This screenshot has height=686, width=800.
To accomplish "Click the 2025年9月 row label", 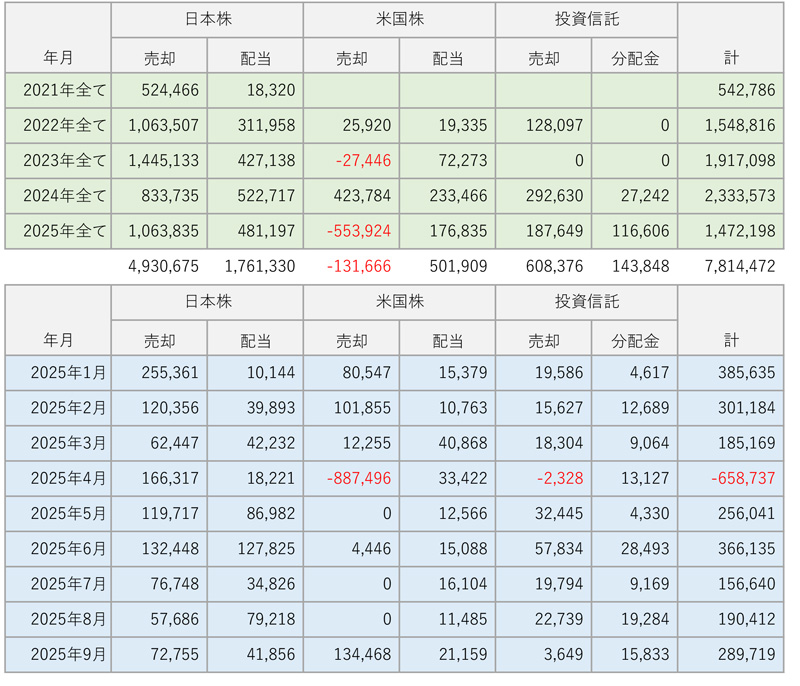I will point(68,655).
